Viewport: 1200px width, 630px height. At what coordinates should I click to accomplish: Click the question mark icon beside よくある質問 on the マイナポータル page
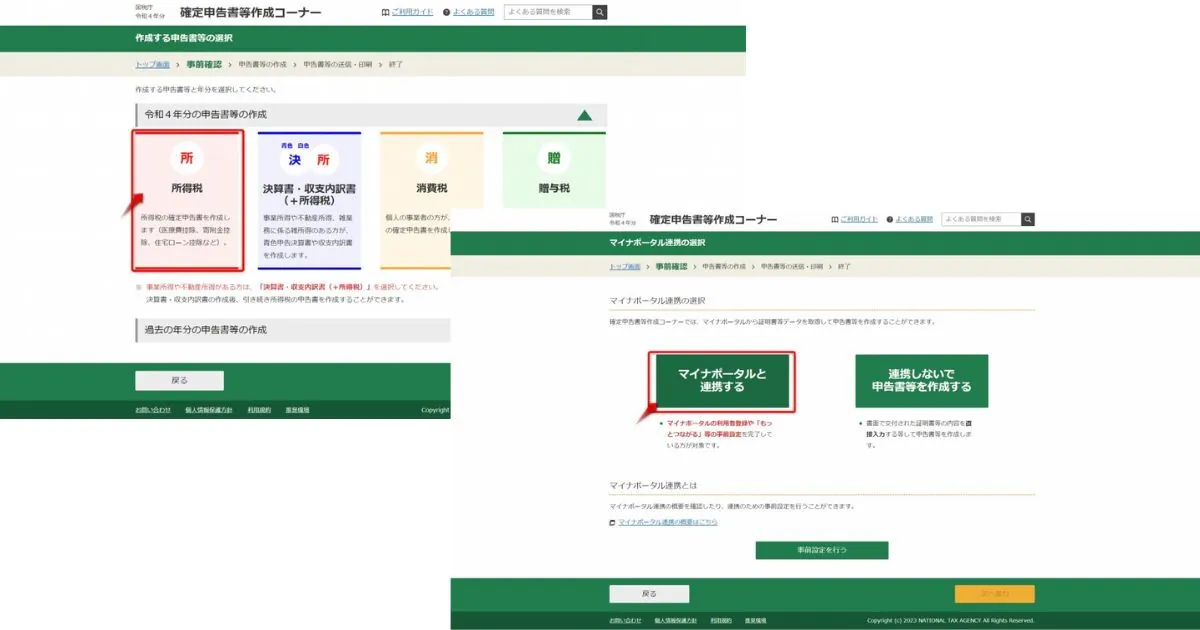[x=888, y=219]
